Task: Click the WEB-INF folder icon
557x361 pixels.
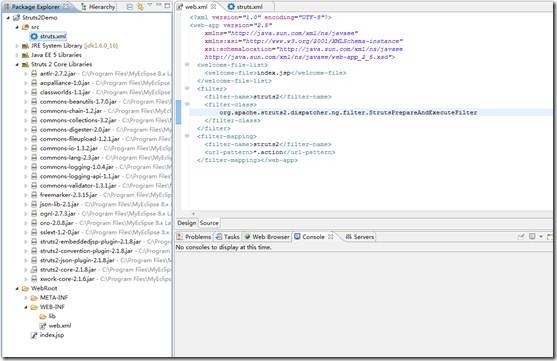Action: (34, 307)
